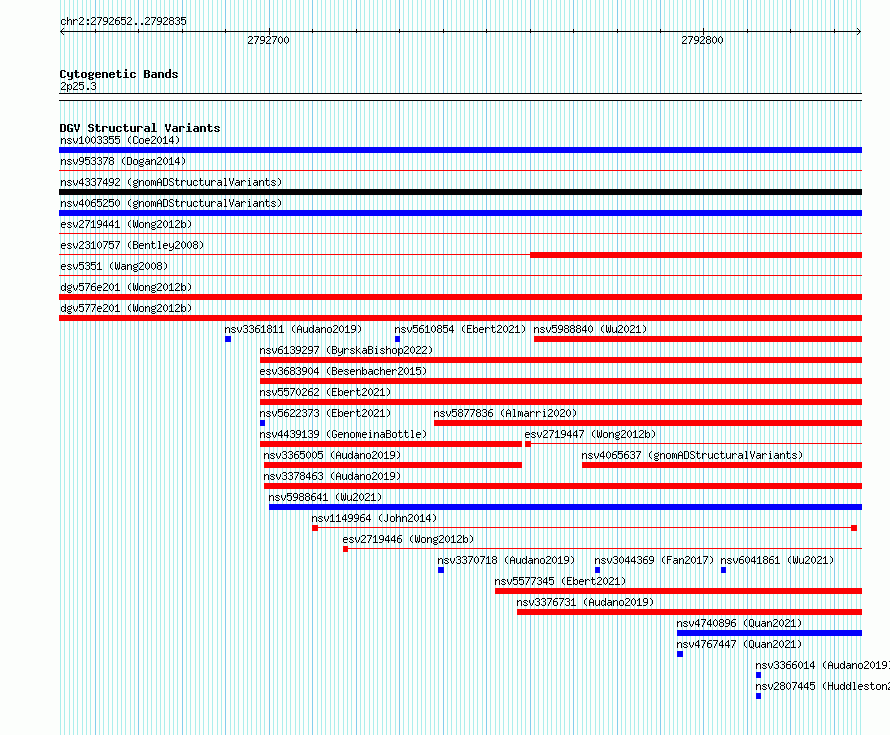The width and height of the screenshot is (890, 735).
Task: Select the blue square marker under nsv4767447
Action: pos(680,654)
